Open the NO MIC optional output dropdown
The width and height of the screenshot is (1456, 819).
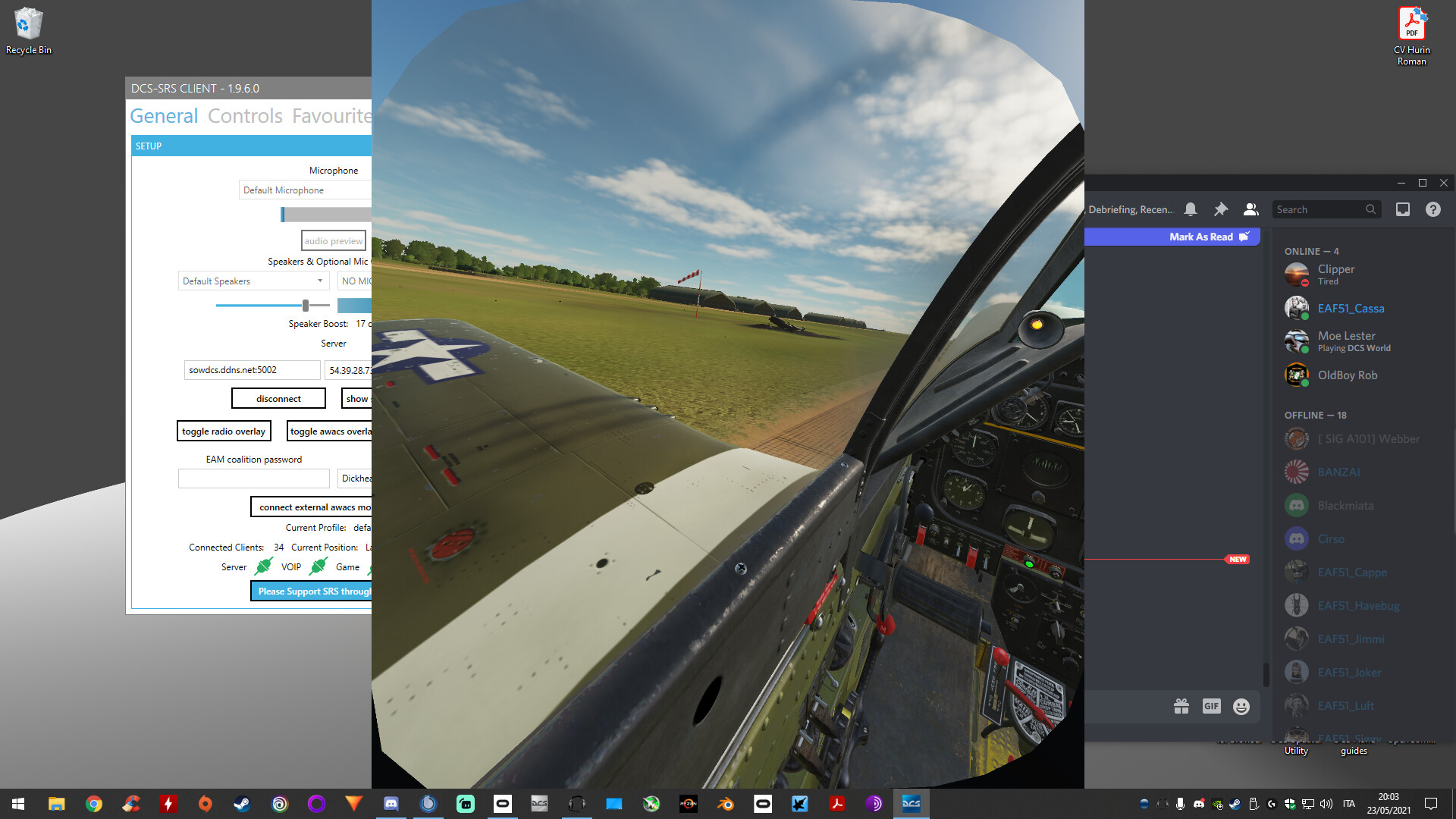[355, 281]
